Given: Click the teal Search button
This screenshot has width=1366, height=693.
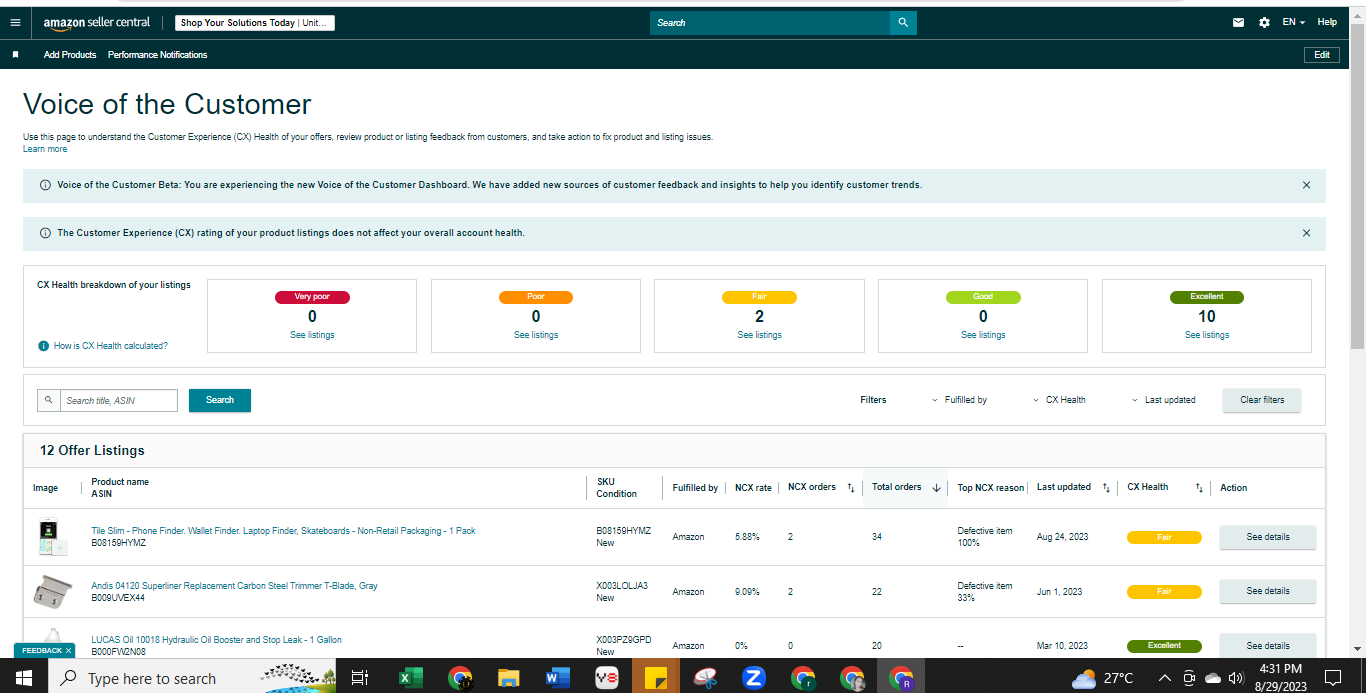Looking at the screenshot, I should coord(220,400).
